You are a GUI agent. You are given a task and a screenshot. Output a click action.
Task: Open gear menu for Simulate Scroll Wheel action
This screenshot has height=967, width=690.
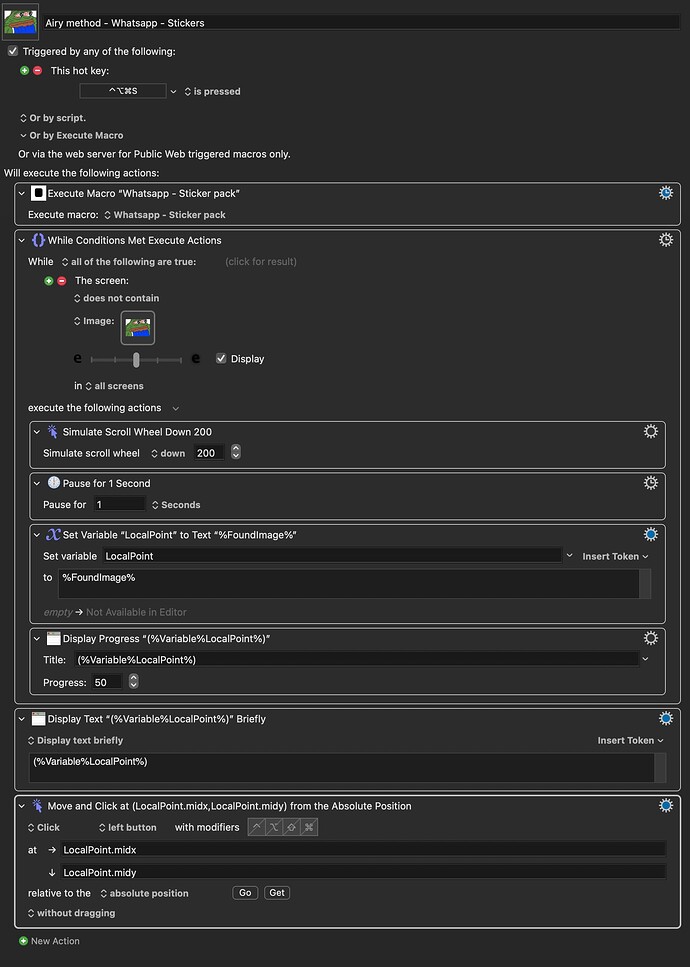click(x=650, y=432)
